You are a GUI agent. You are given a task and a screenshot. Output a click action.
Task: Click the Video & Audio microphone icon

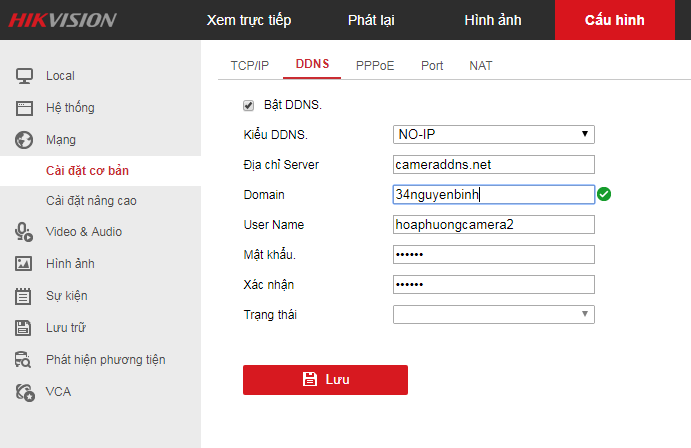pyautogui.click(x=24, y=232)
